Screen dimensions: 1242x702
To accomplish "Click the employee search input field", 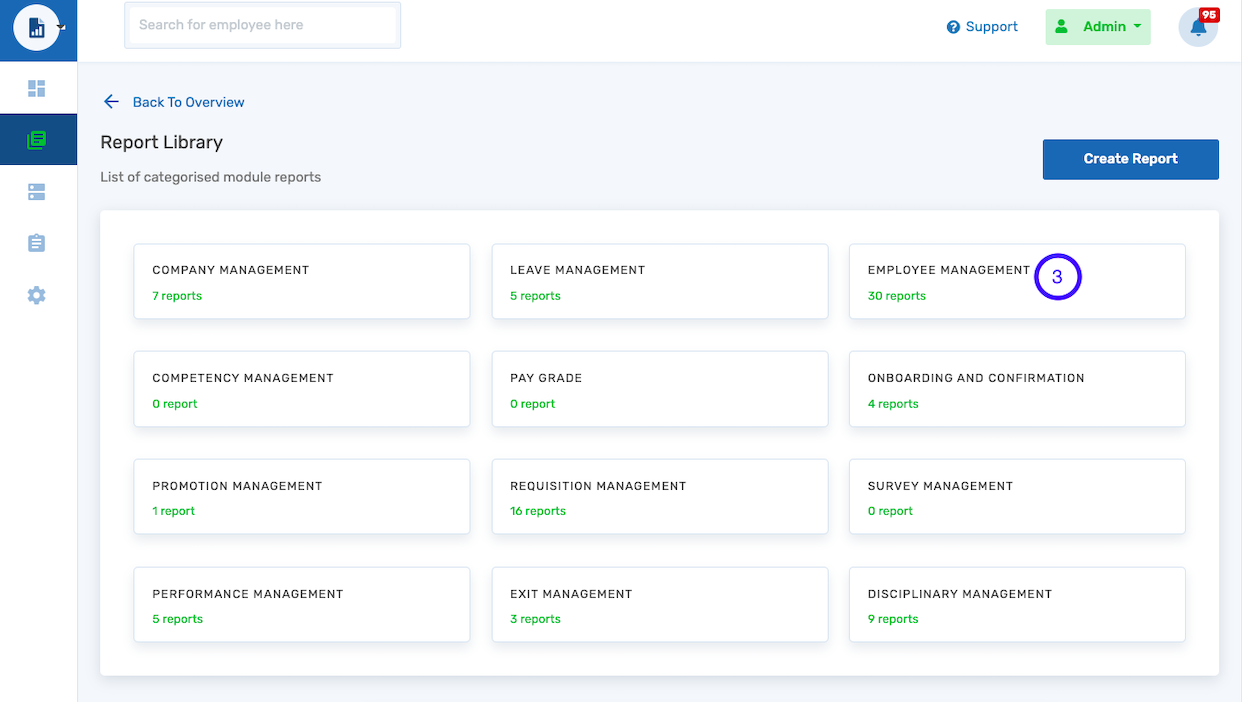I will [x=262, y=25].
